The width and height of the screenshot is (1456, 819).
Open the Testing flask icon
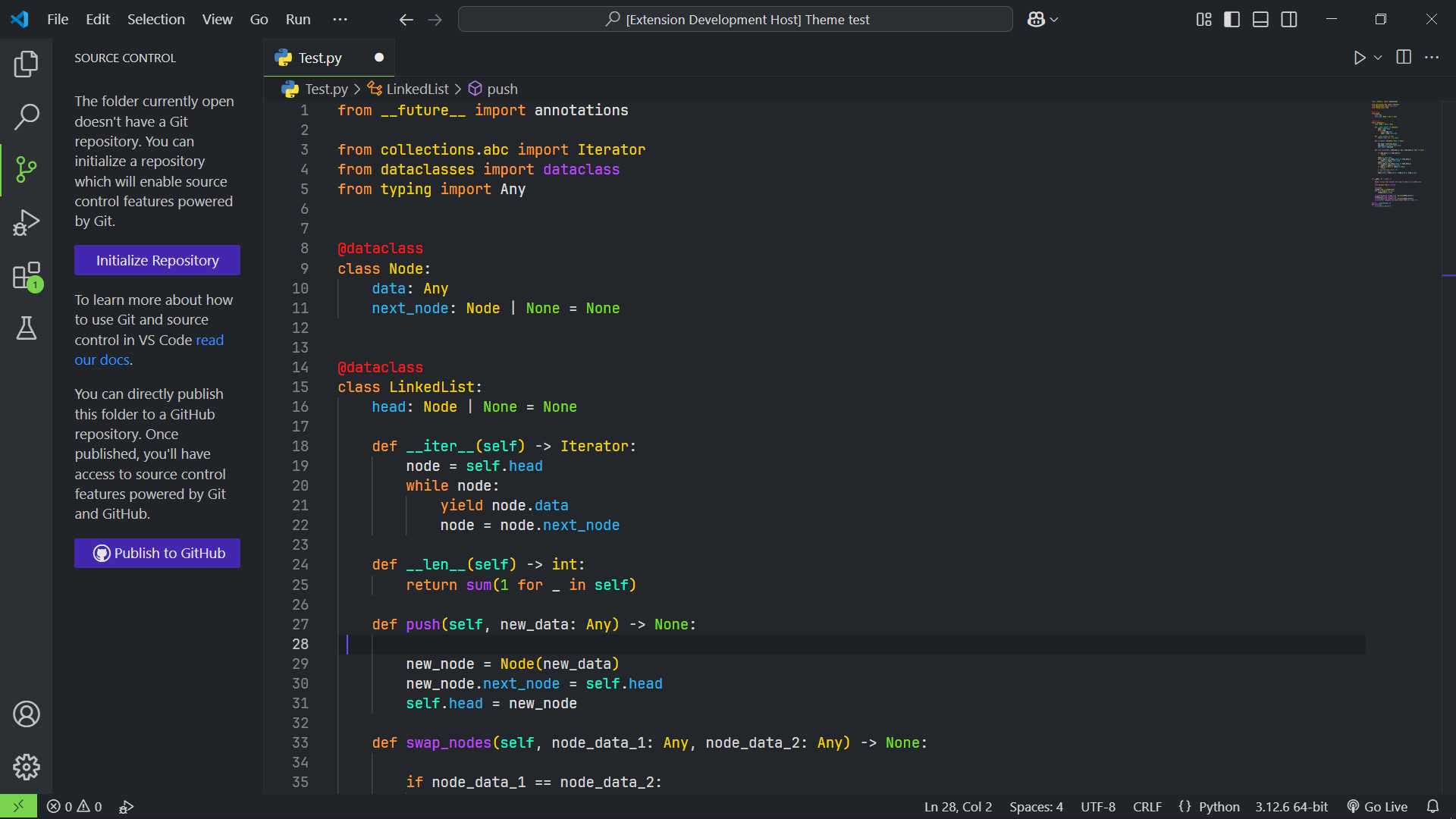27,328
